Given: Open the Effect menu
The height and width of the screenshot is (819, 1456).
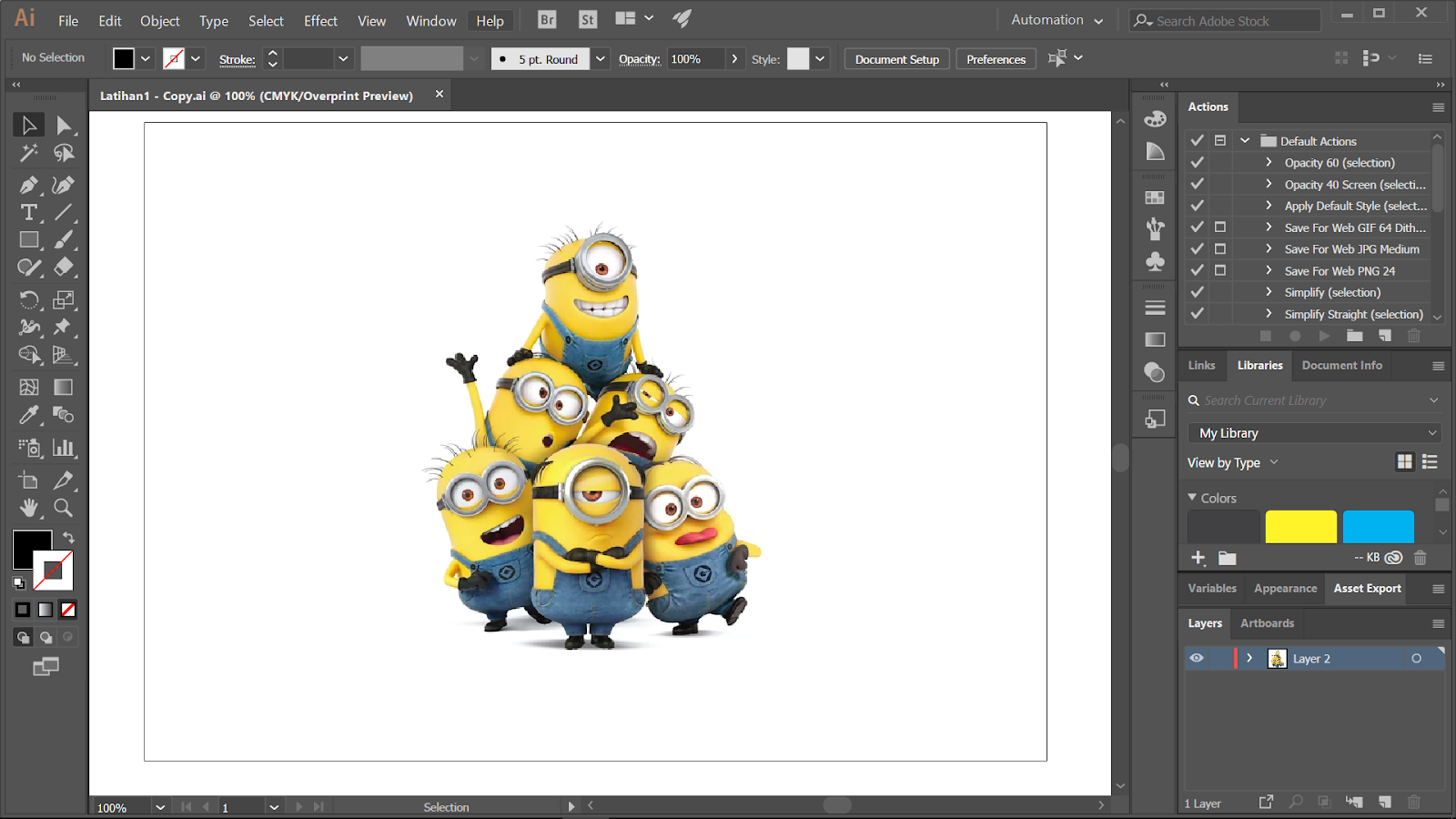Looking at the screenshot, I should click(320, 21).
